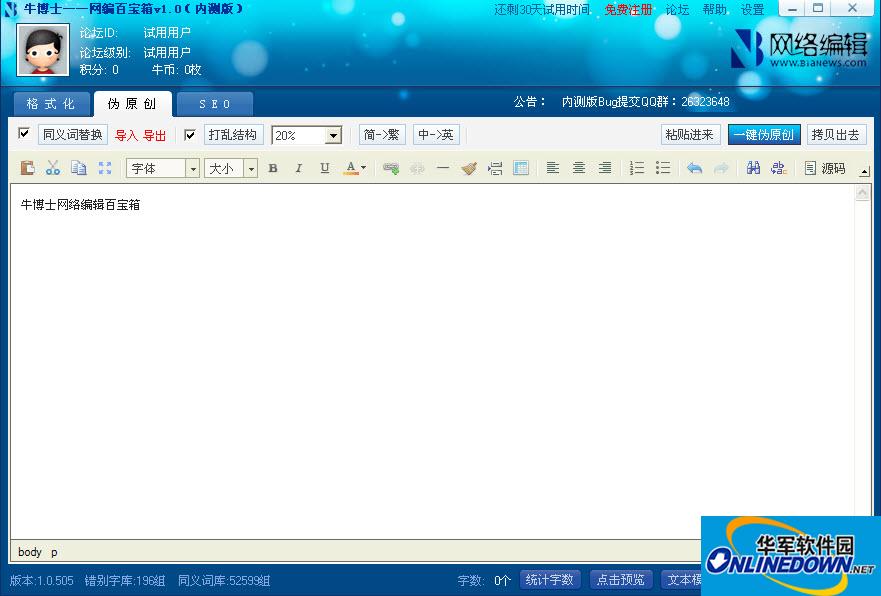This screenshot has width=881, height=596.
Task: Toggle the 同义词替换 checkbox
Action: click(24, 134)
